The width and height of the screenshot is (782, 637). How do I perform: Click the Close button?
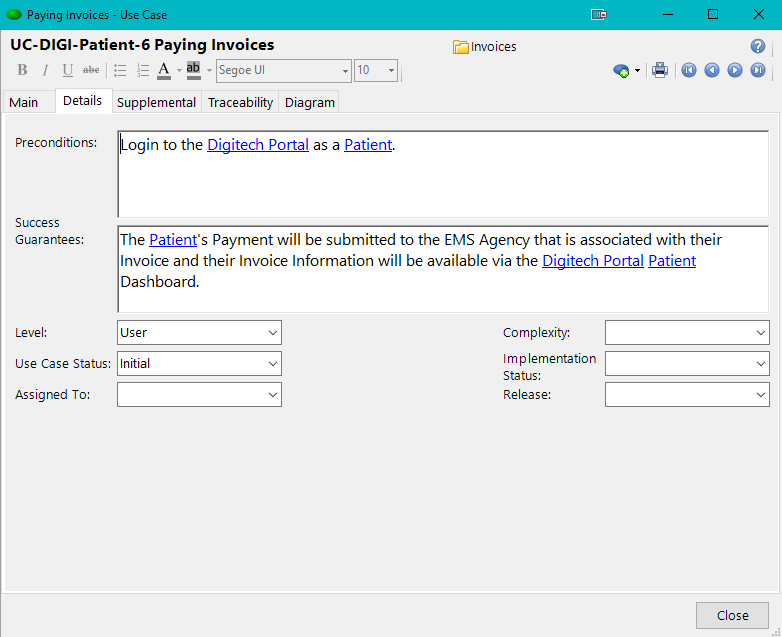(732, 616)
